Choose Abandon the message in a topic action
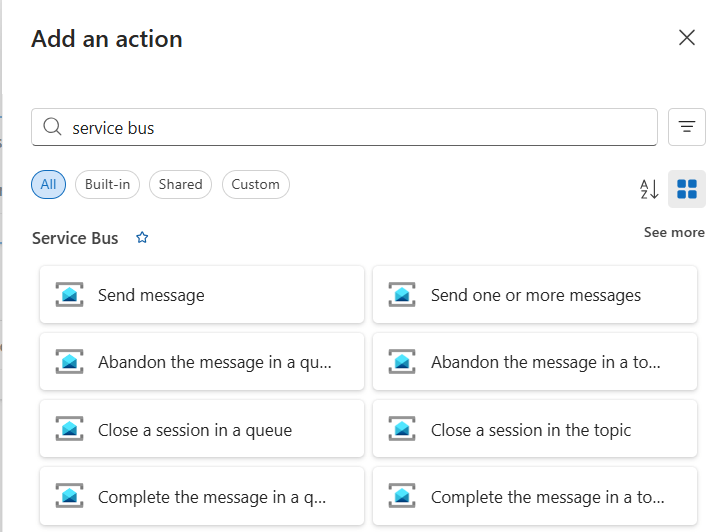714x532 pixels. (x=546, y=362)
